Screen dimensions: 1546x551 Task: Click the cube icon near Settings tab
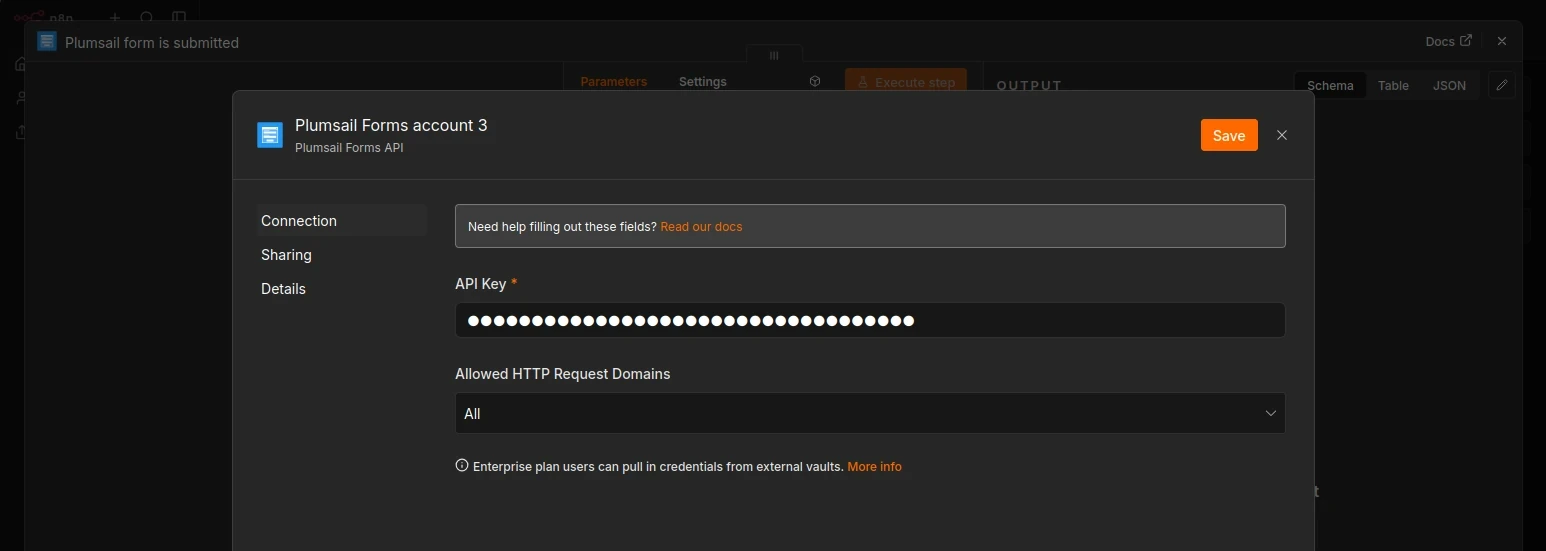(x=815, y=82)
